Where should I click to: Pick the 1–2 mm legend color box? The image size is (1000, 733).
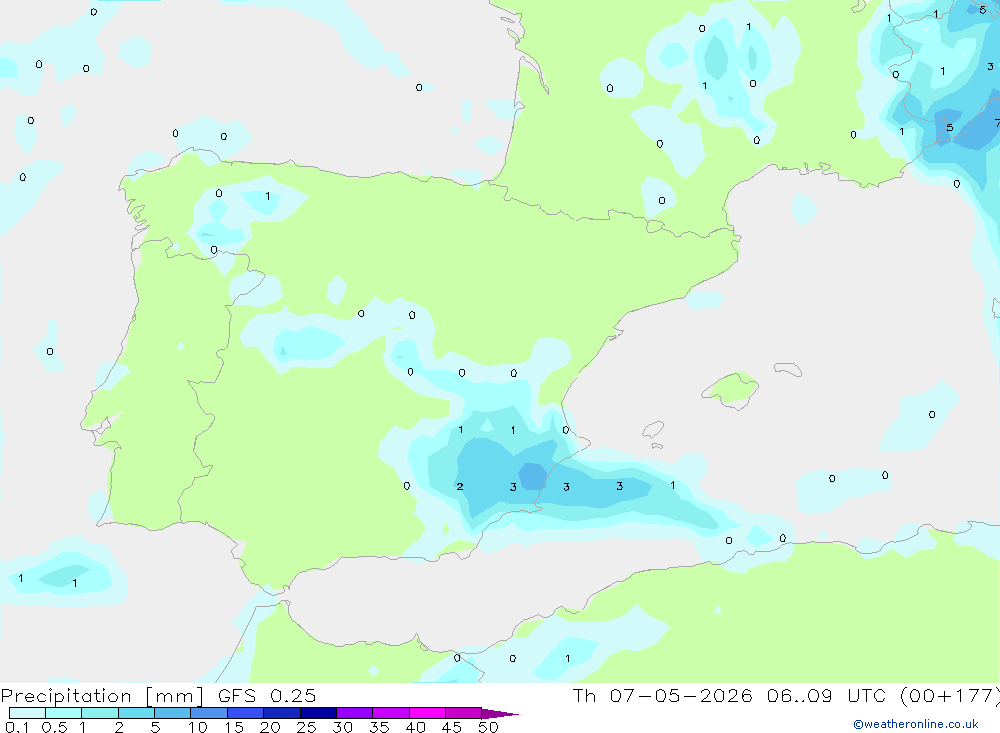coord(100,713)
